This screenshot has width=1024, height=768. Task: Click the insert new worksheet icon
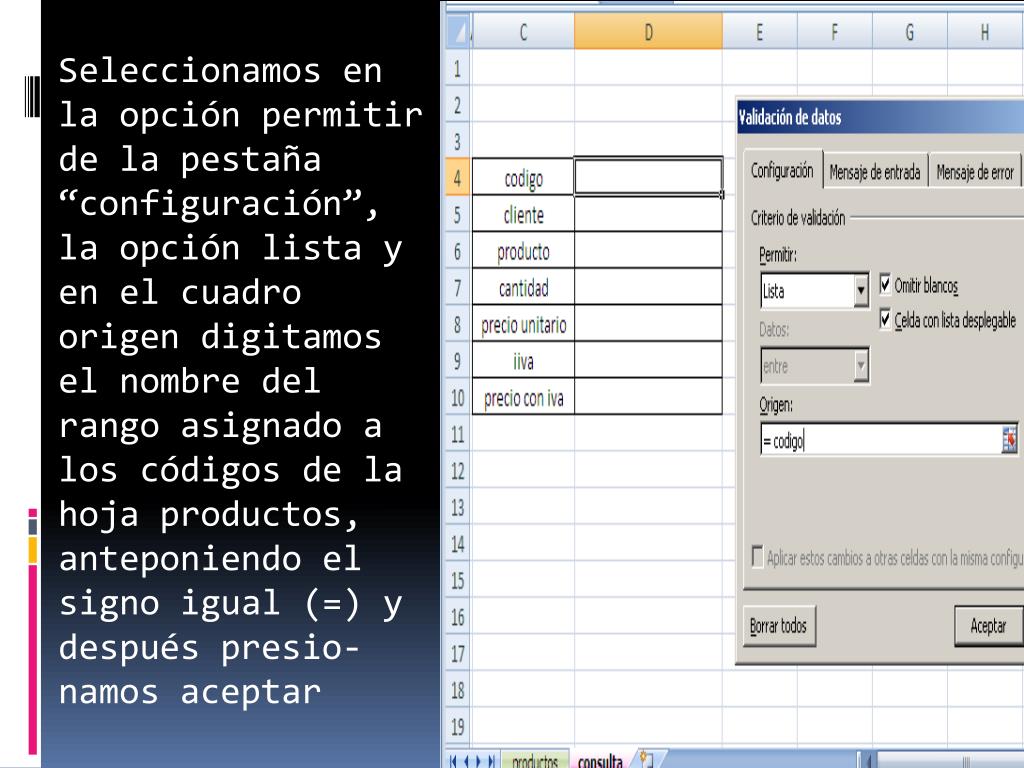click(x=647, y=760)
